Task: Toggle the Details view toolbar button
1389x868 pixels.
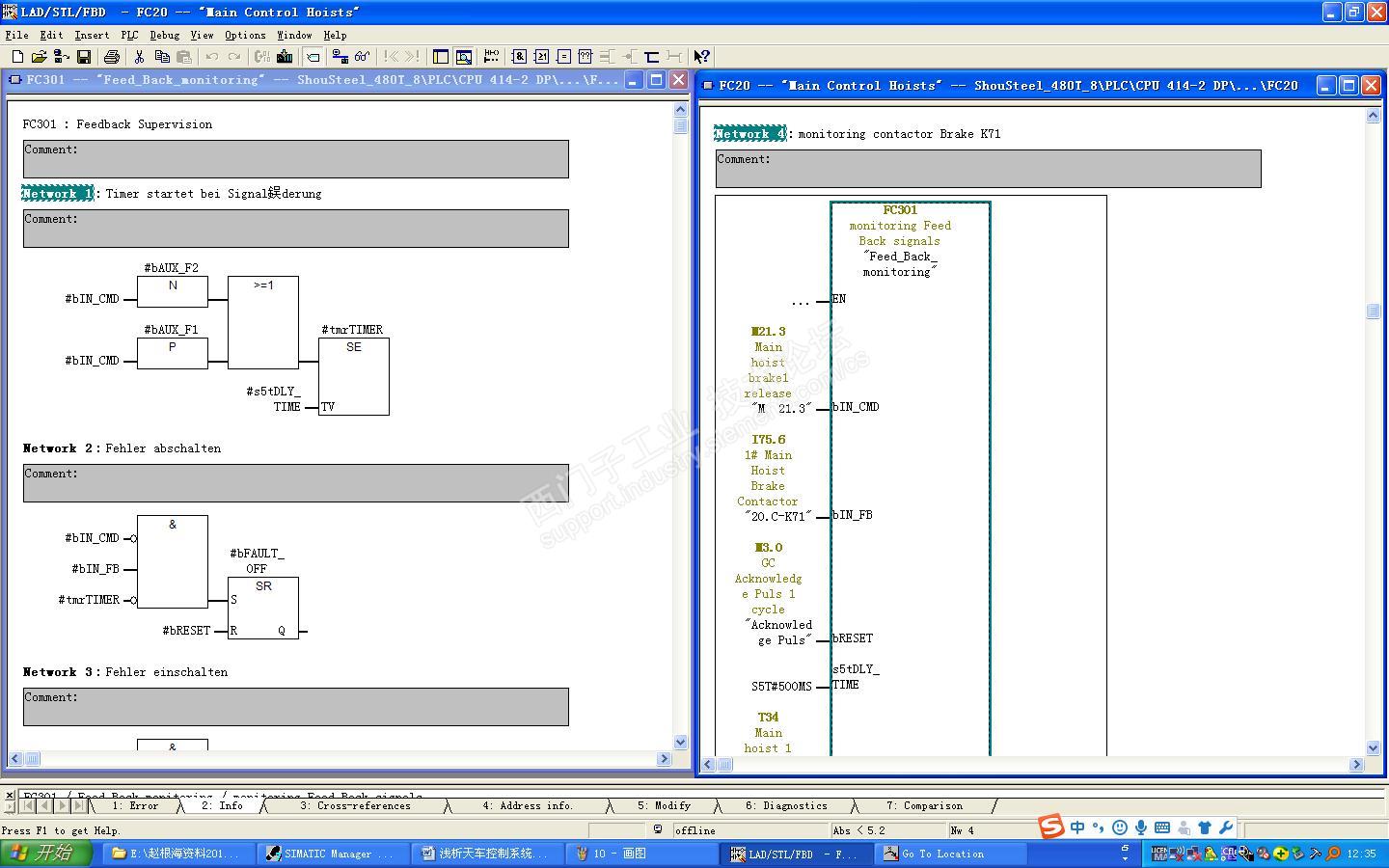Action: pos(464,57)
